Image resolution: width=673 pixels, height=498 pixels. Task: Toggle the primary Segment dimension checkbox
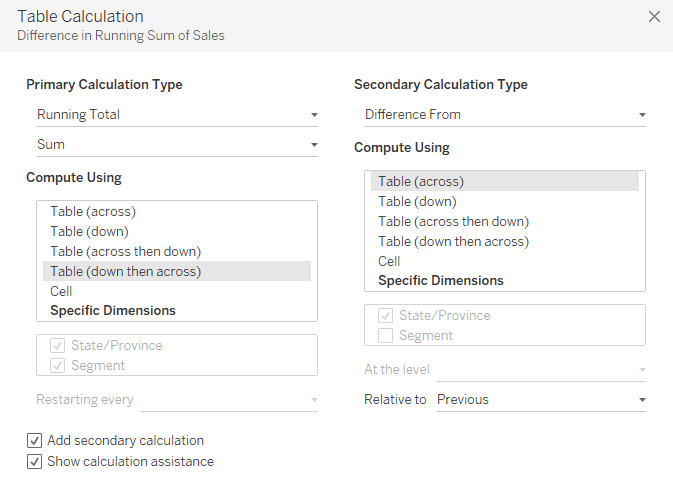click(x=58, y=366)
